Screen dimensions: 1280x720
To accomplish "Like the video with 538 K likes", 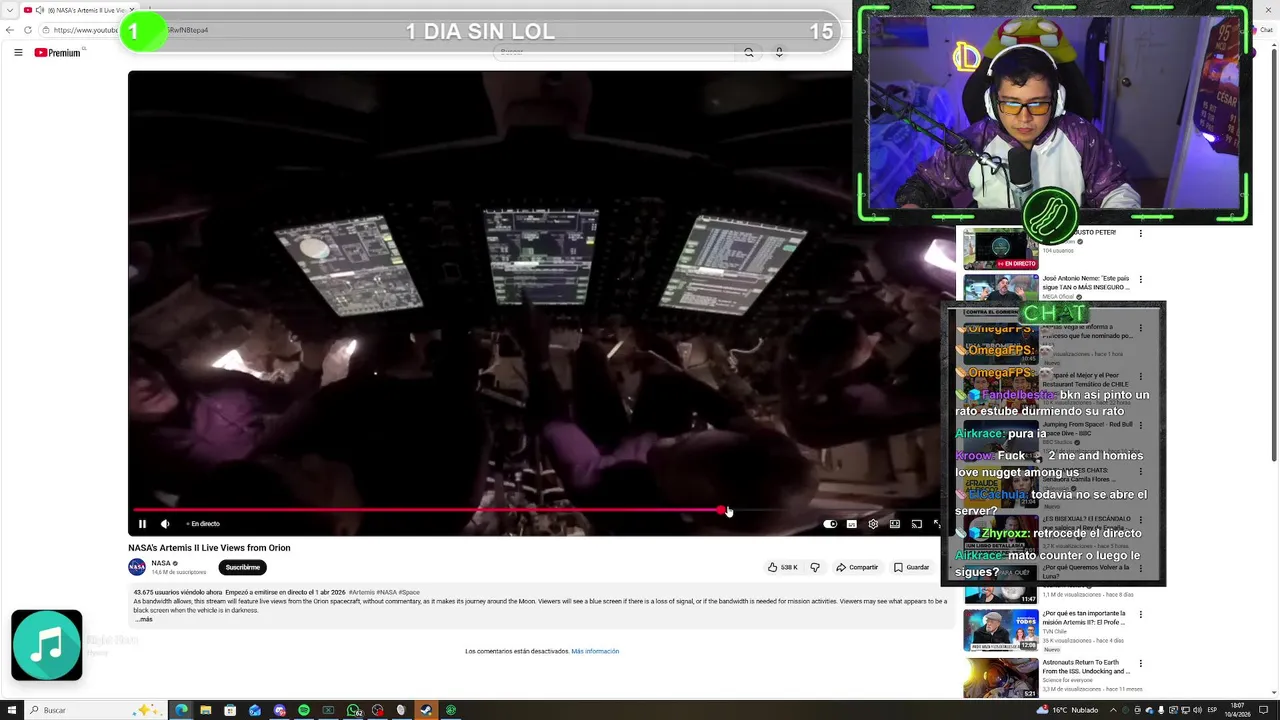I will [783, 567].
